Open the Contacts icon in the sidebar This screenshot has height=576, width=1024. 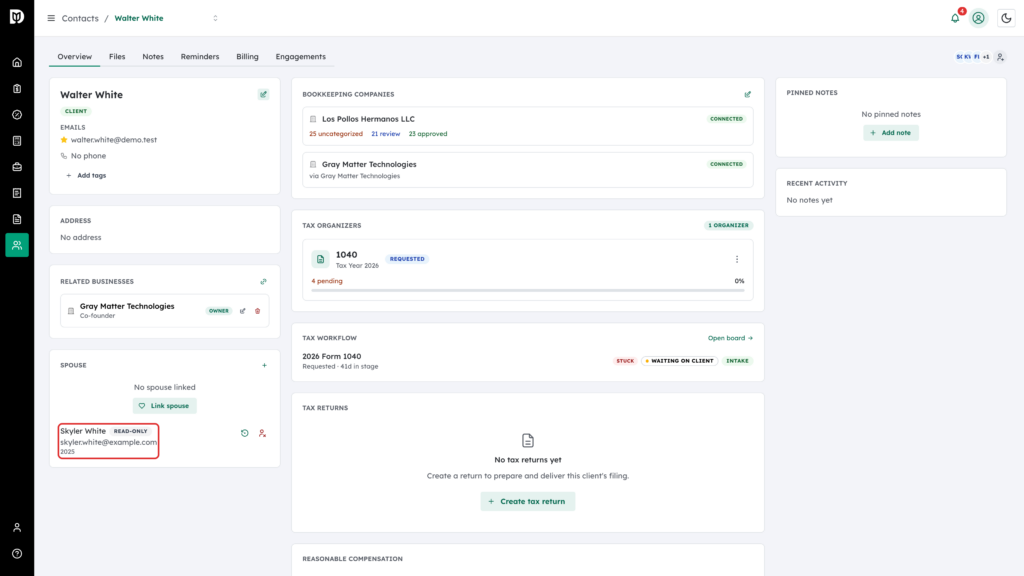point(17,245)
